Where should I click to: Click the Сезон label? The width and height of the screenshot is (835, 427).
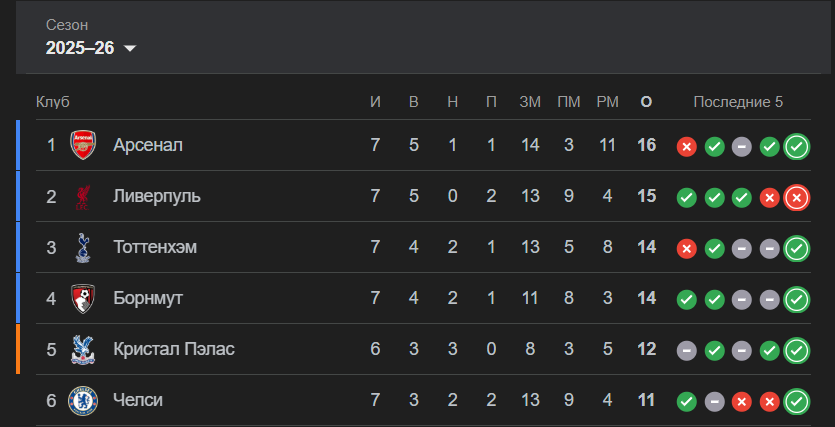tap(67, 25)
